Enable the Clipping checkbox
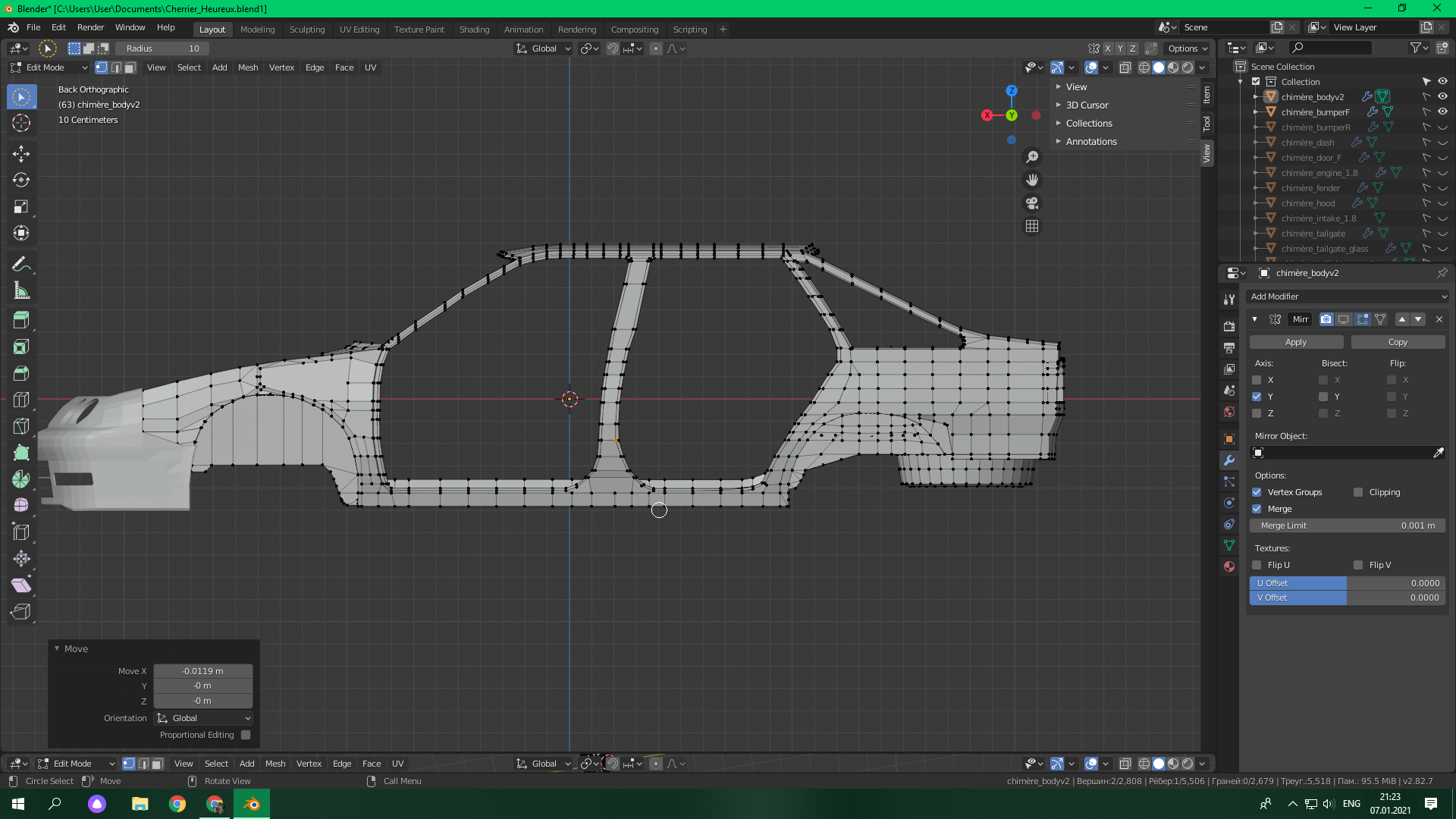The width and height of the screenshot is (1456, 819). coord(1358,492)
